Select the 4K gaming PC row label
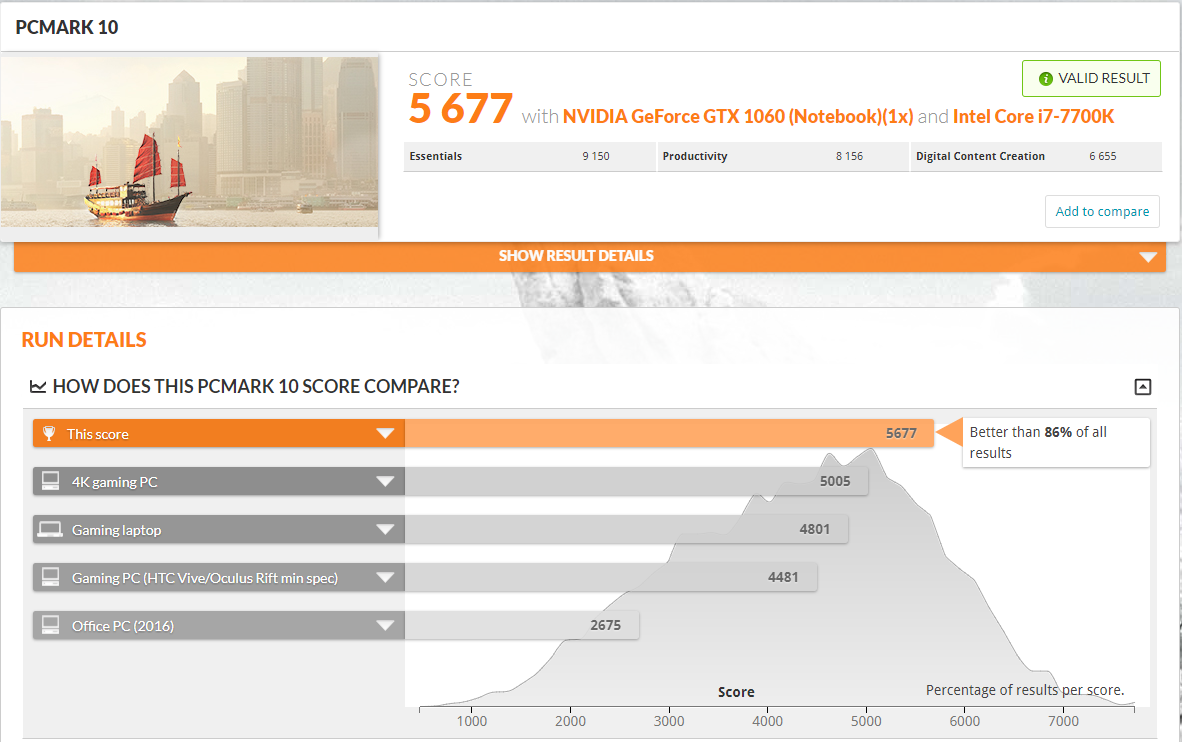Viewport: 1182px width, 742px height. click(115, 482)
